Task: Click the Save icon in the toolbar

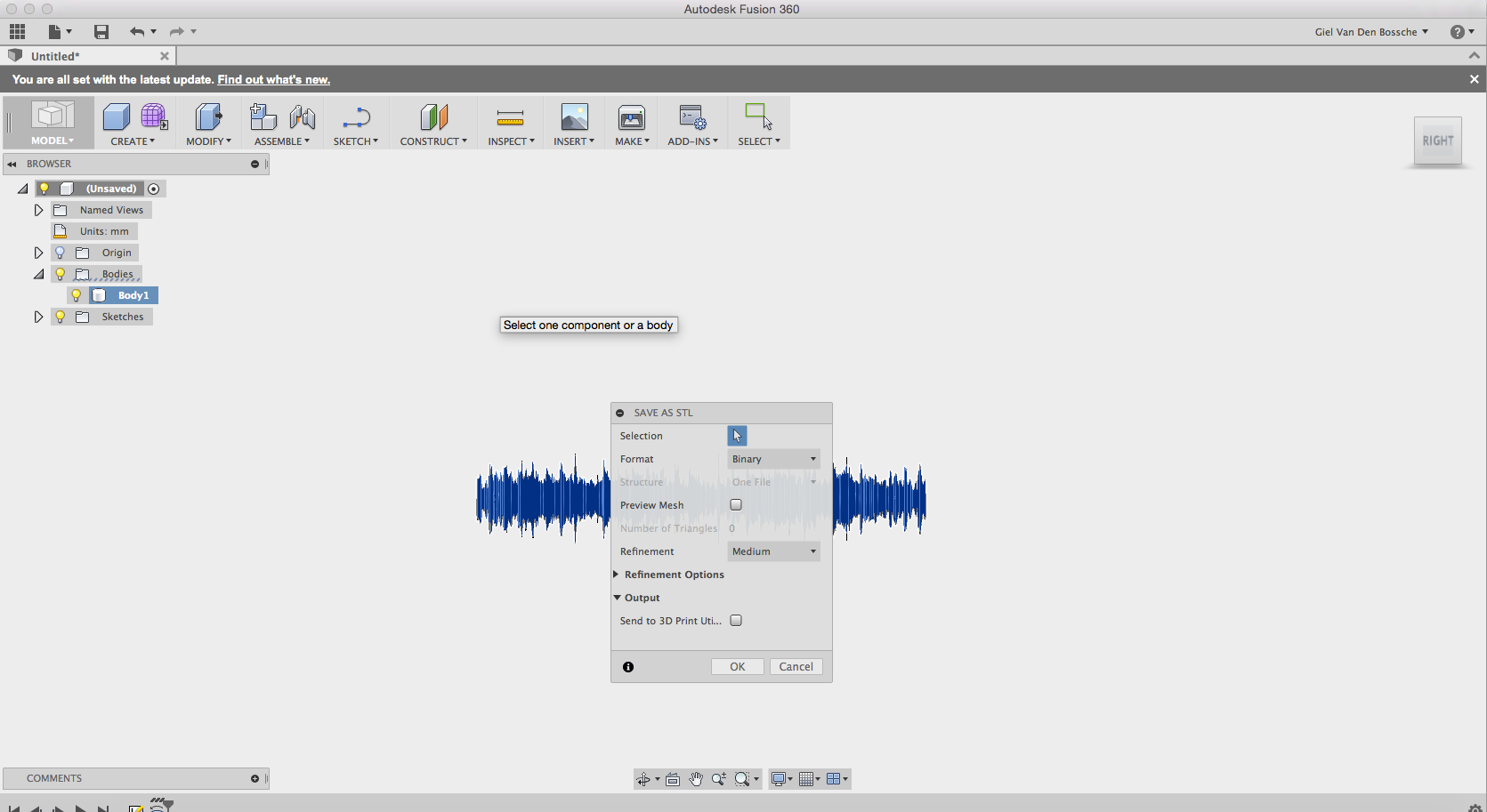Action: [x=101, y=31]
